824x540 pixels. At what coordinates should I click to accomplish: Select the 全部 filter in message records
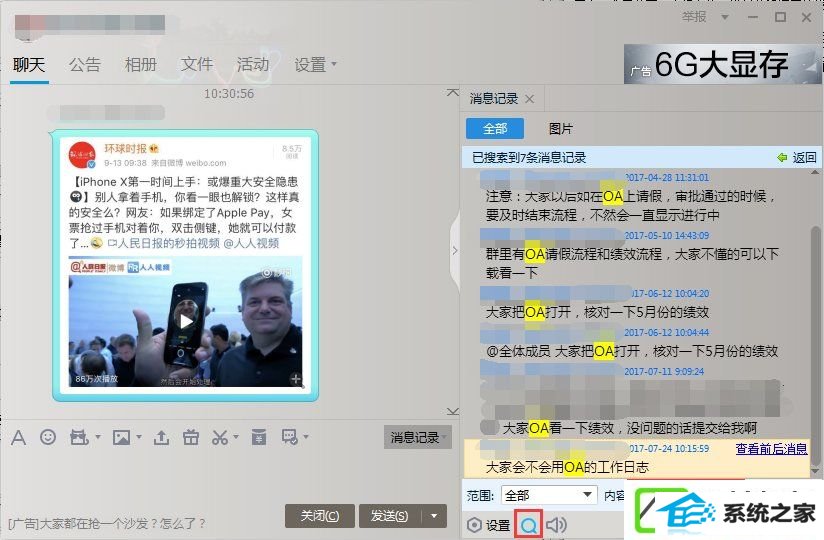tap(495, 129)
